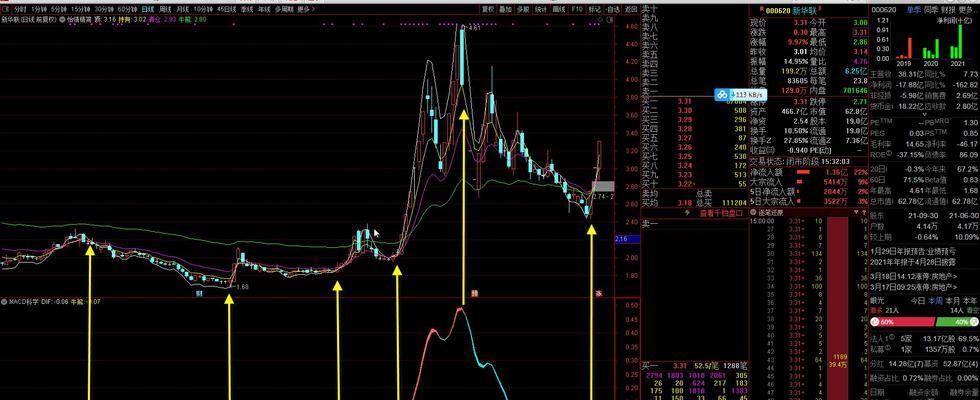This screenshot has height=400, width=980.
Task: Switch to the 月线 monthly chart
Action: click(183, 9)
